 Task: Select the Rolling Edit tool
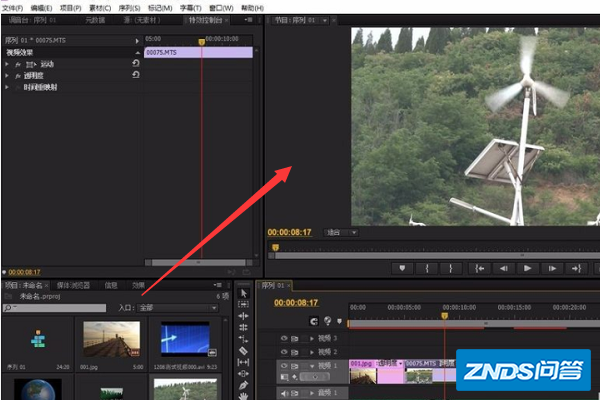[243, 327]
